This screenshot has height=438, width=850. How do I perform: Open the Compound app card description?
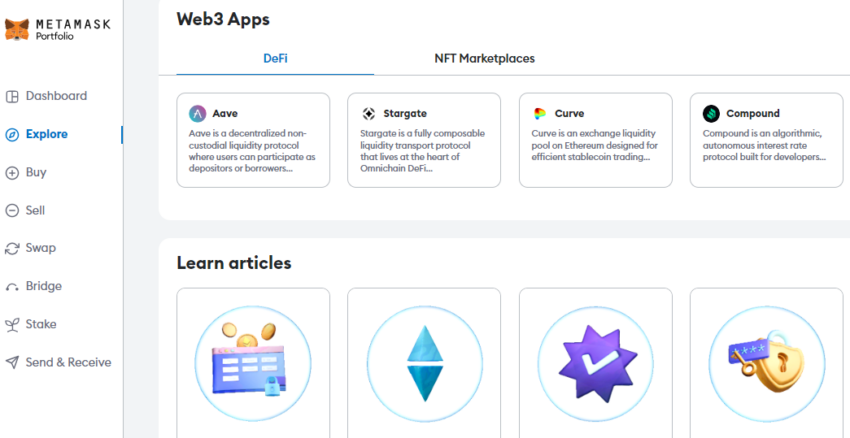764,145
